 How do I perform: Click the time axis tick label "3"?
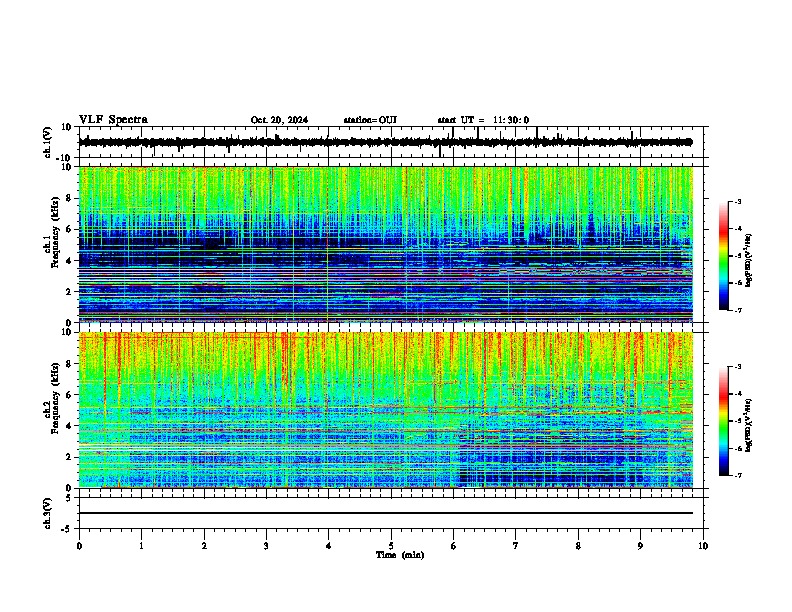point(266,546)
